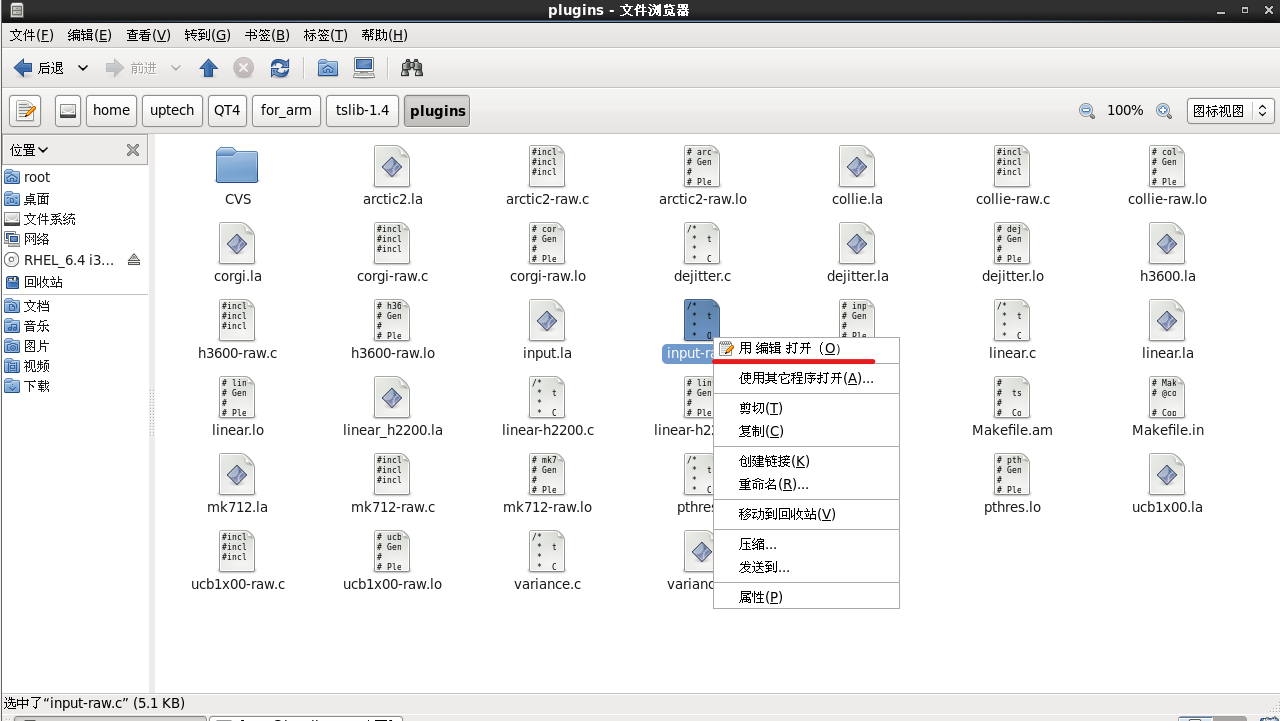Open the File menu
The image size is (1280, 721).
click(x=32, y=35)
